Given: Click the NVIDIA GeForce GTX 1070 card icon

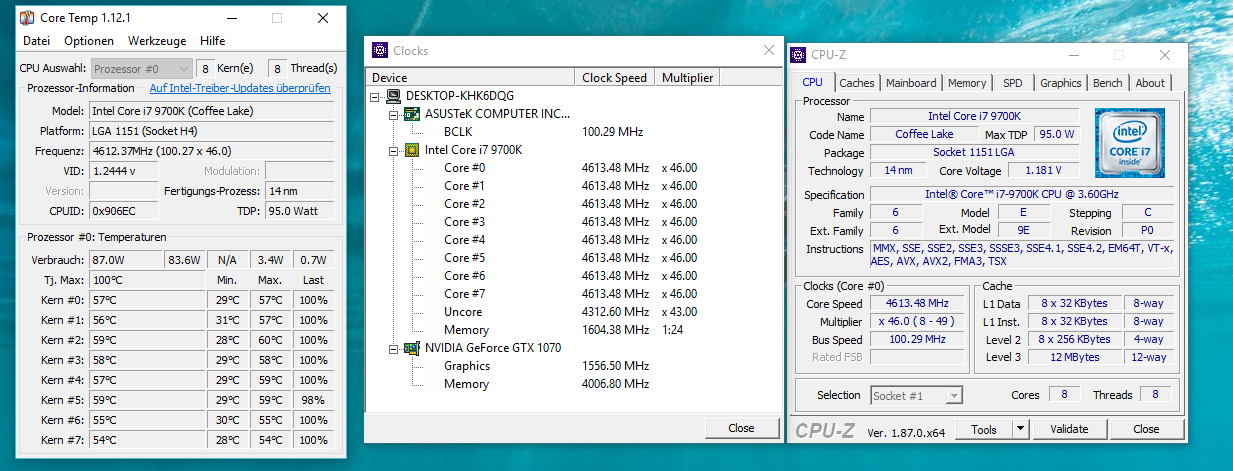Looking at the screenshot, I should [412, 348].
